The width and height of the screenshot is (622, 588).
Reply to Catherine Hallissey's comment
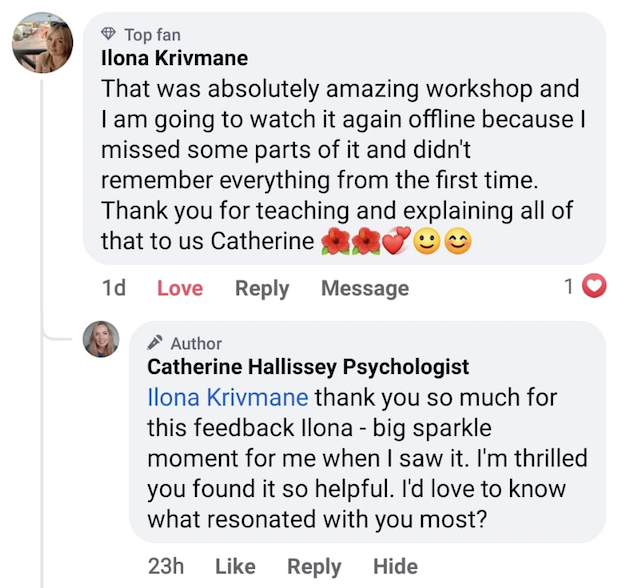coord(314,566)
